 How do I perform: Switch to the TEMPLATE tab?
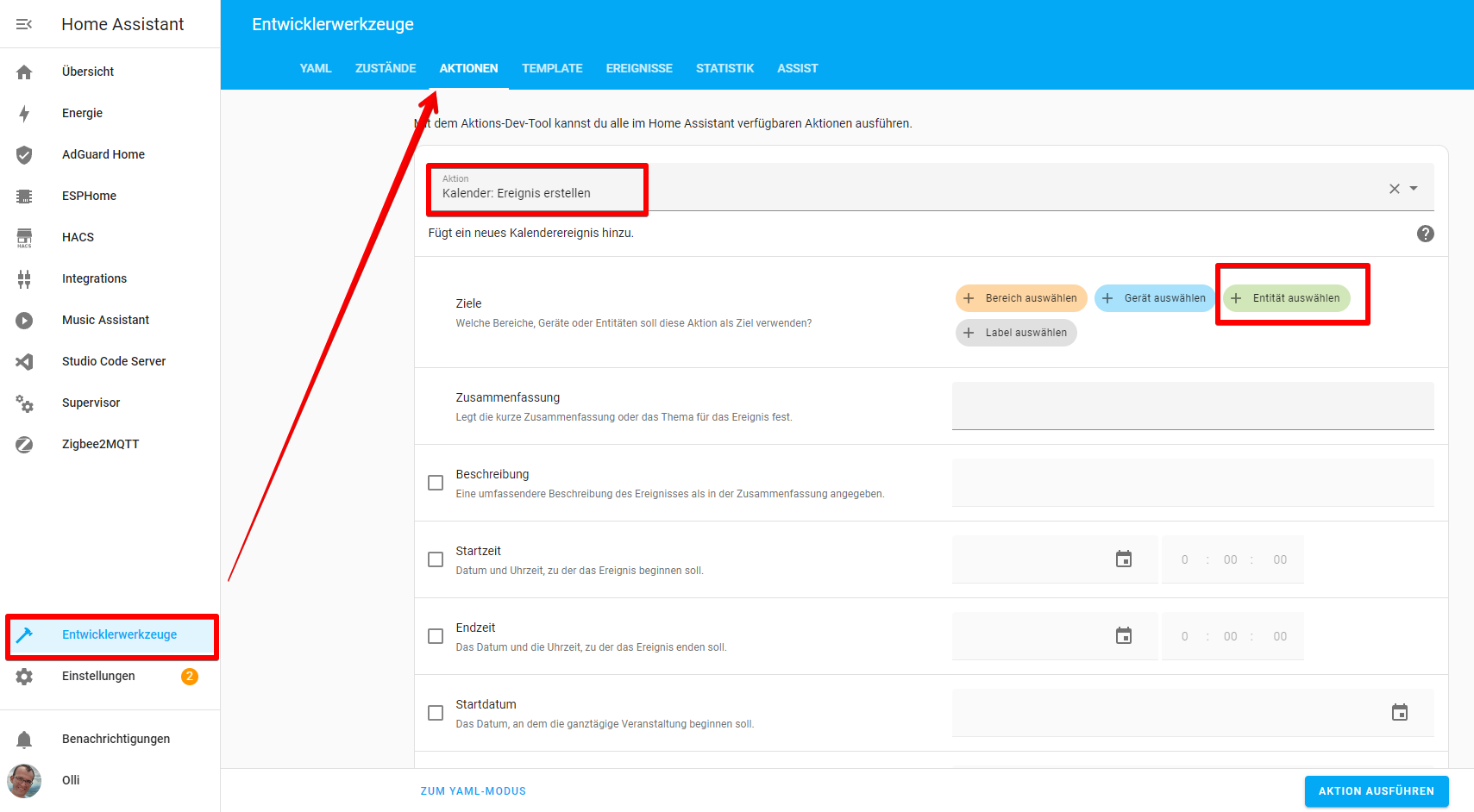[552, 68]
